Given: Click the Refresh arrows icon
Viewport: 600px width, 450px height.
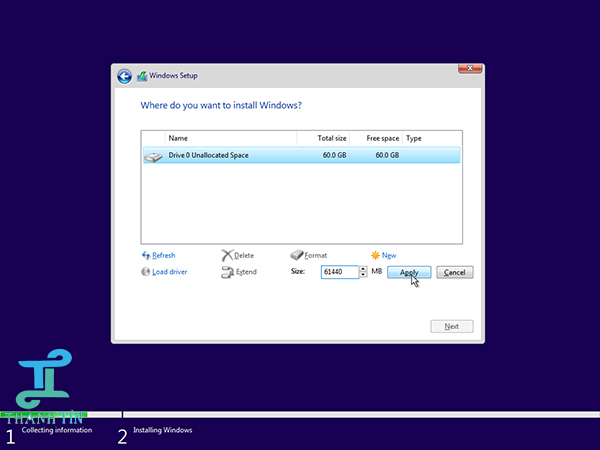Looking at the screenshot, I should coord(146,255).
